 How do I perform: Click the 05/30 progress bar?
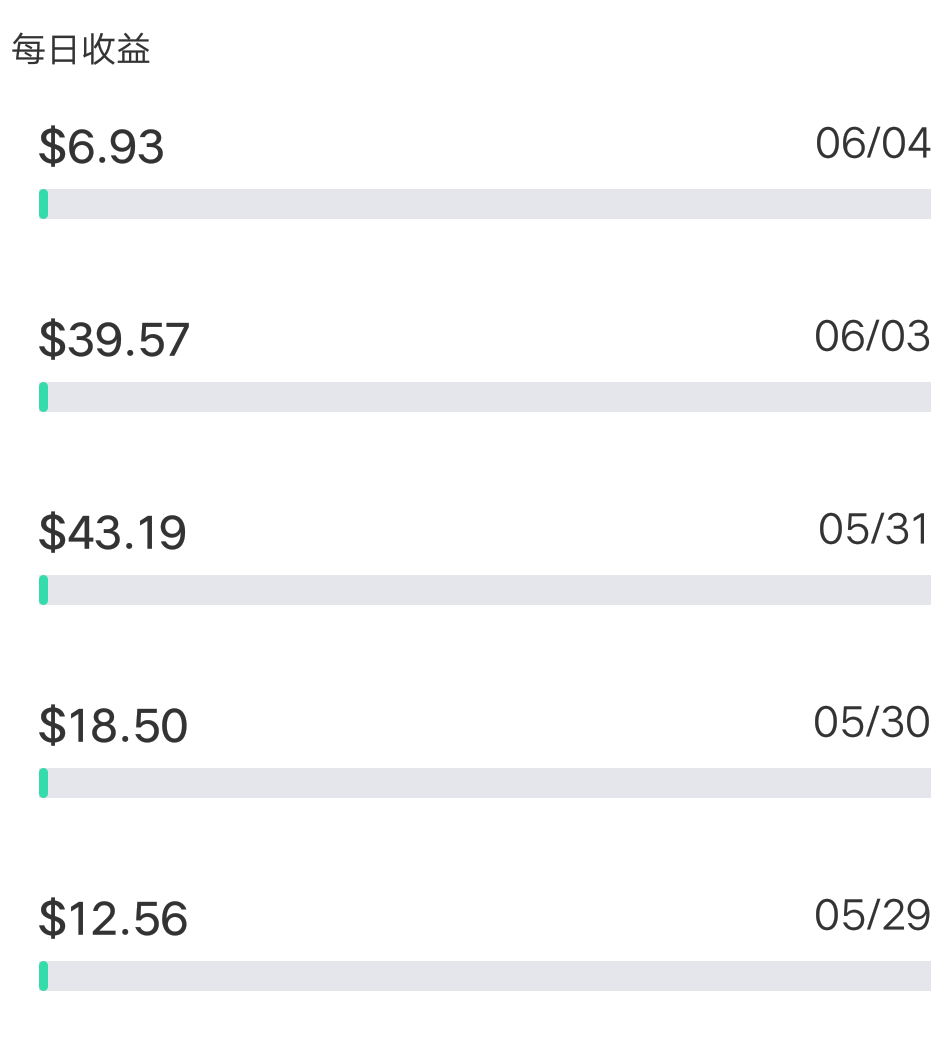[x=485, y=783]
